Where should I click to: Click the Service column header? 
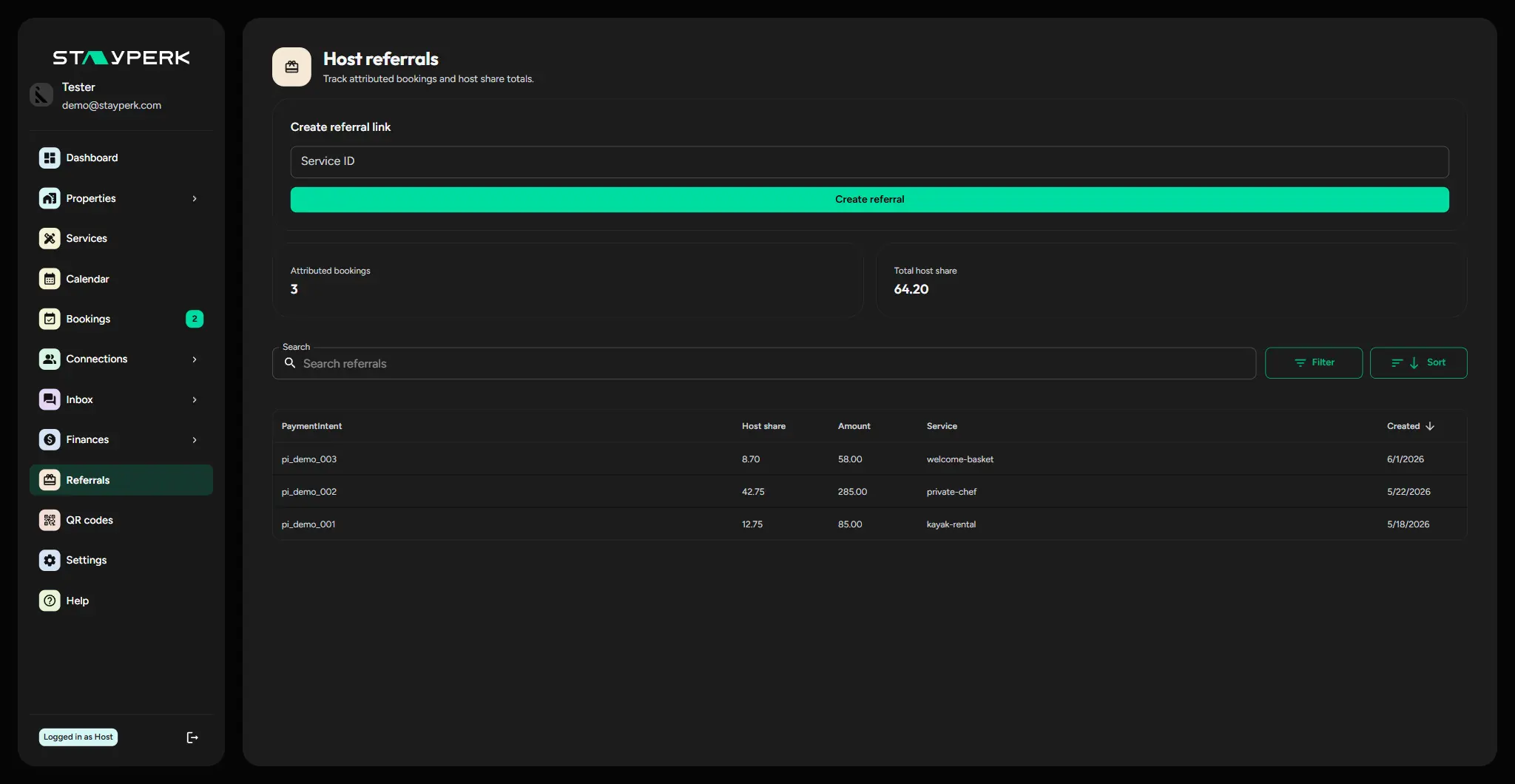click(x=942, y=426)
